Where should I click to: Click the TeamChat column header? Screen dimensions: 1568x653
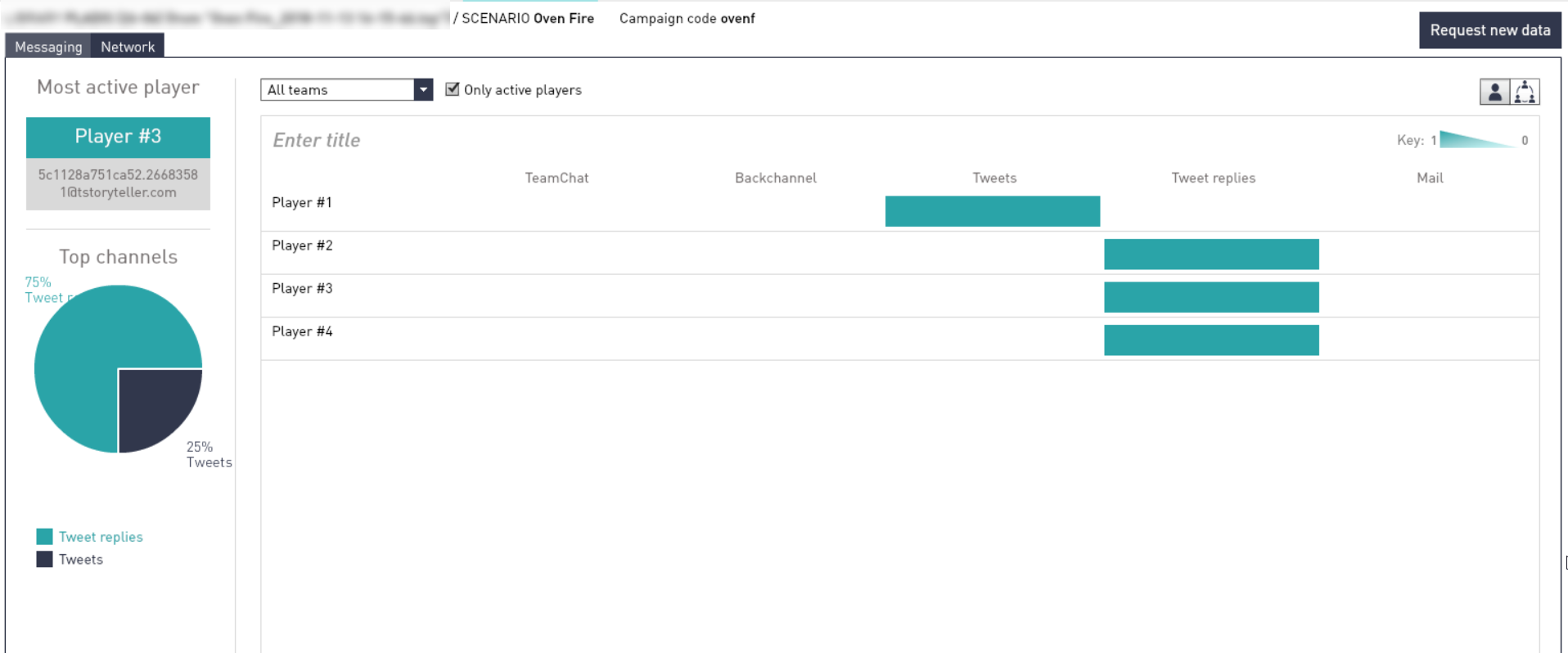tap(556, 178)
